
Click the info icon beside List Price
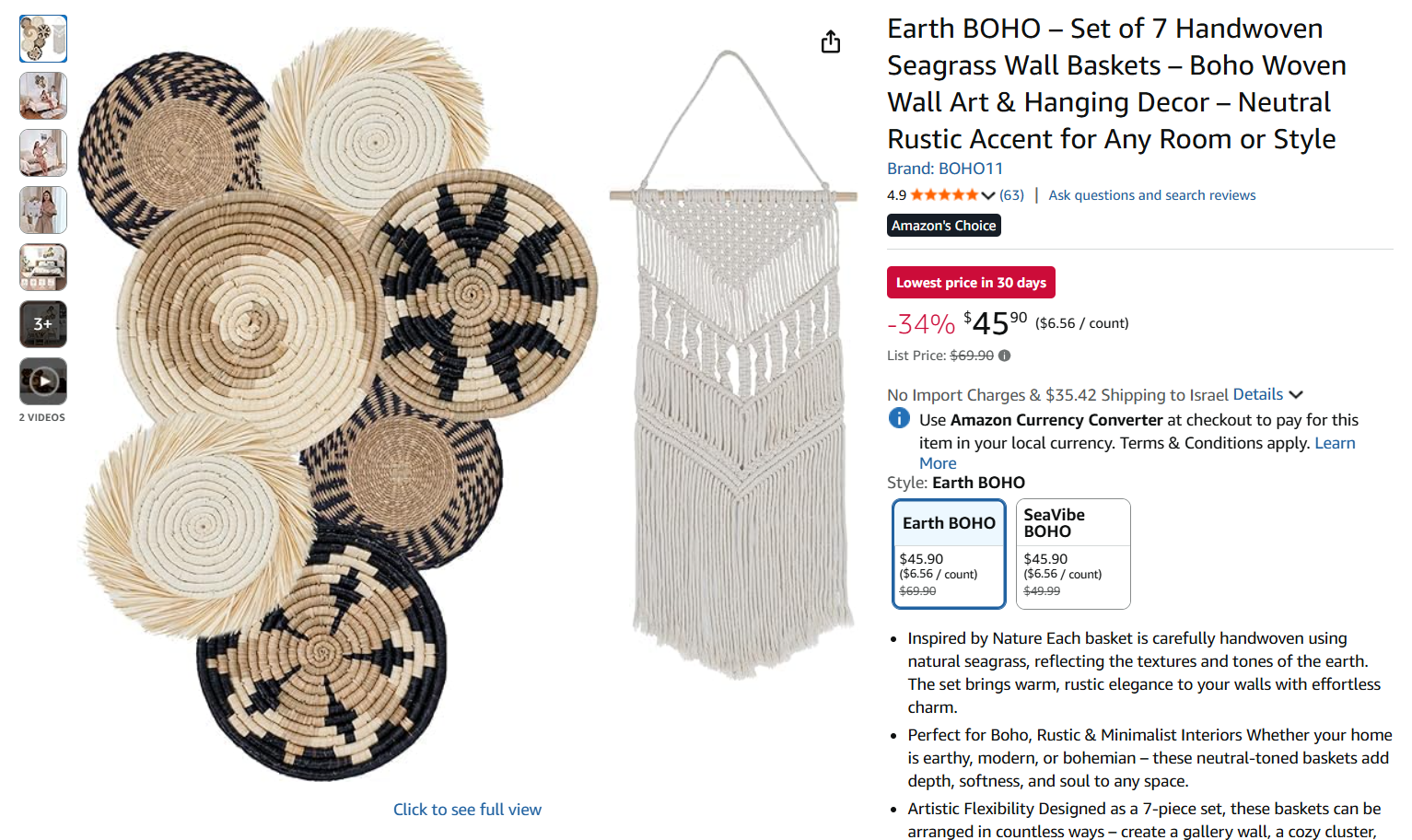1004,356
